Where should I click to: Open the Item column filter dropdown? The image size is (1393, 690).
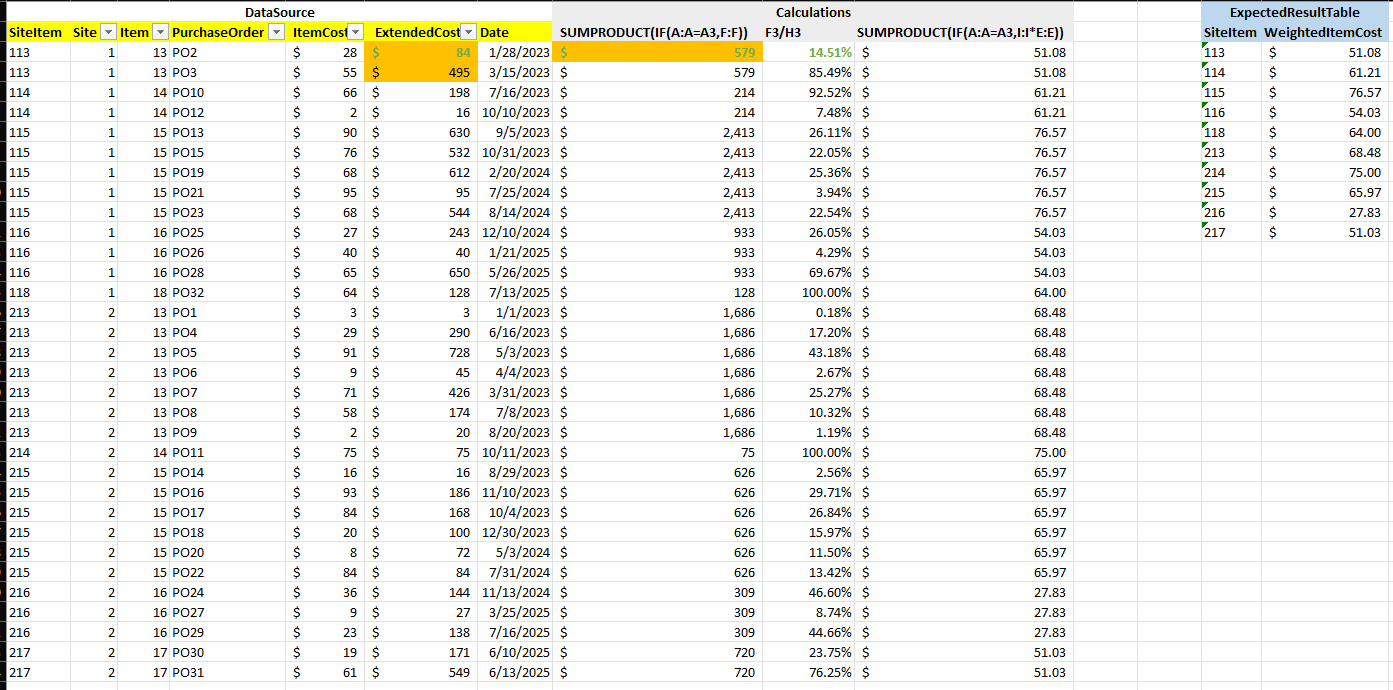point(160,32)
